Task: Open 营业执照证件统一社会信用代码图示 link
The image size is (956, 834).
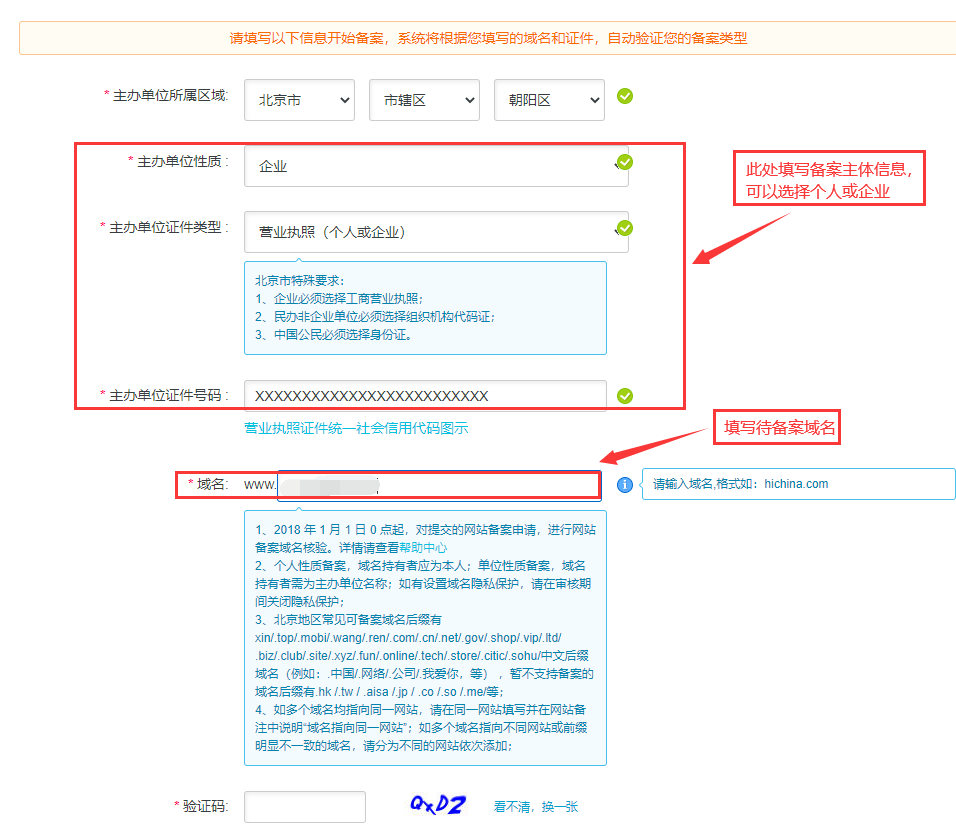Action: click(356, 428)
